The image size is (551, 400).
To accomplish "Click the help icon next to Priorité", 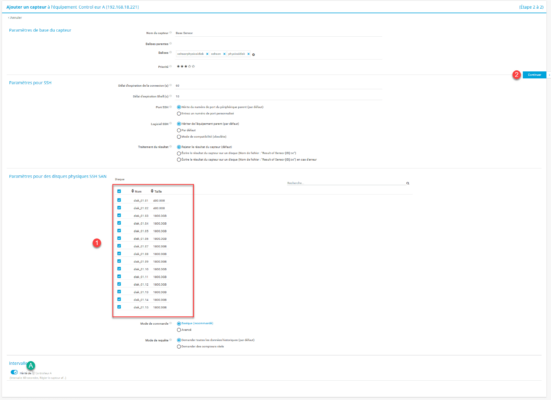I will point(170,66).
